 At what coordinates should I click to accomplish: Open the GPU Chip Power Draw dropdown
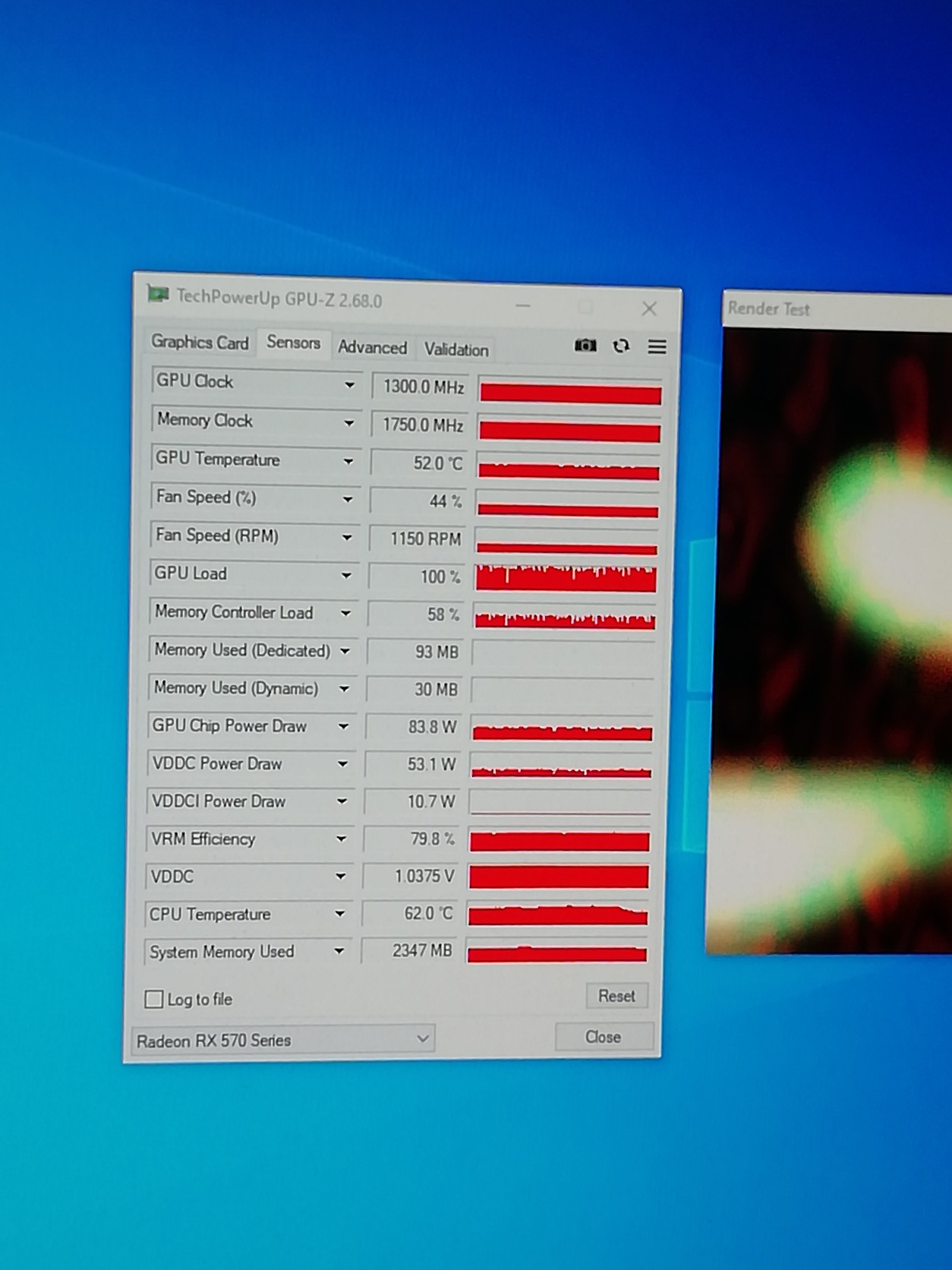click(342, 726)
